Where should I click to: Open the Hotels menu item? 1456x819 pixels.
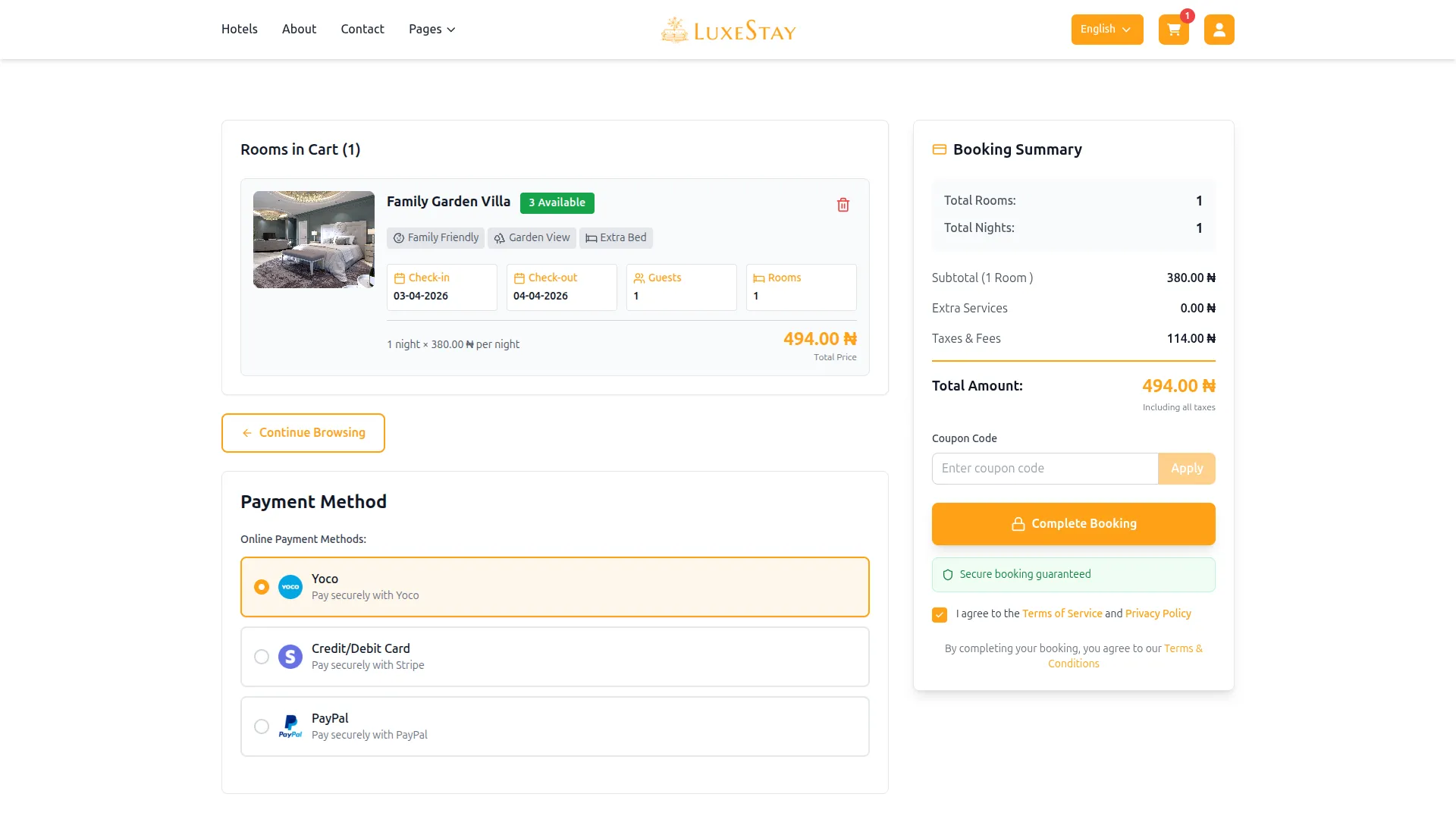coord(240,30)
